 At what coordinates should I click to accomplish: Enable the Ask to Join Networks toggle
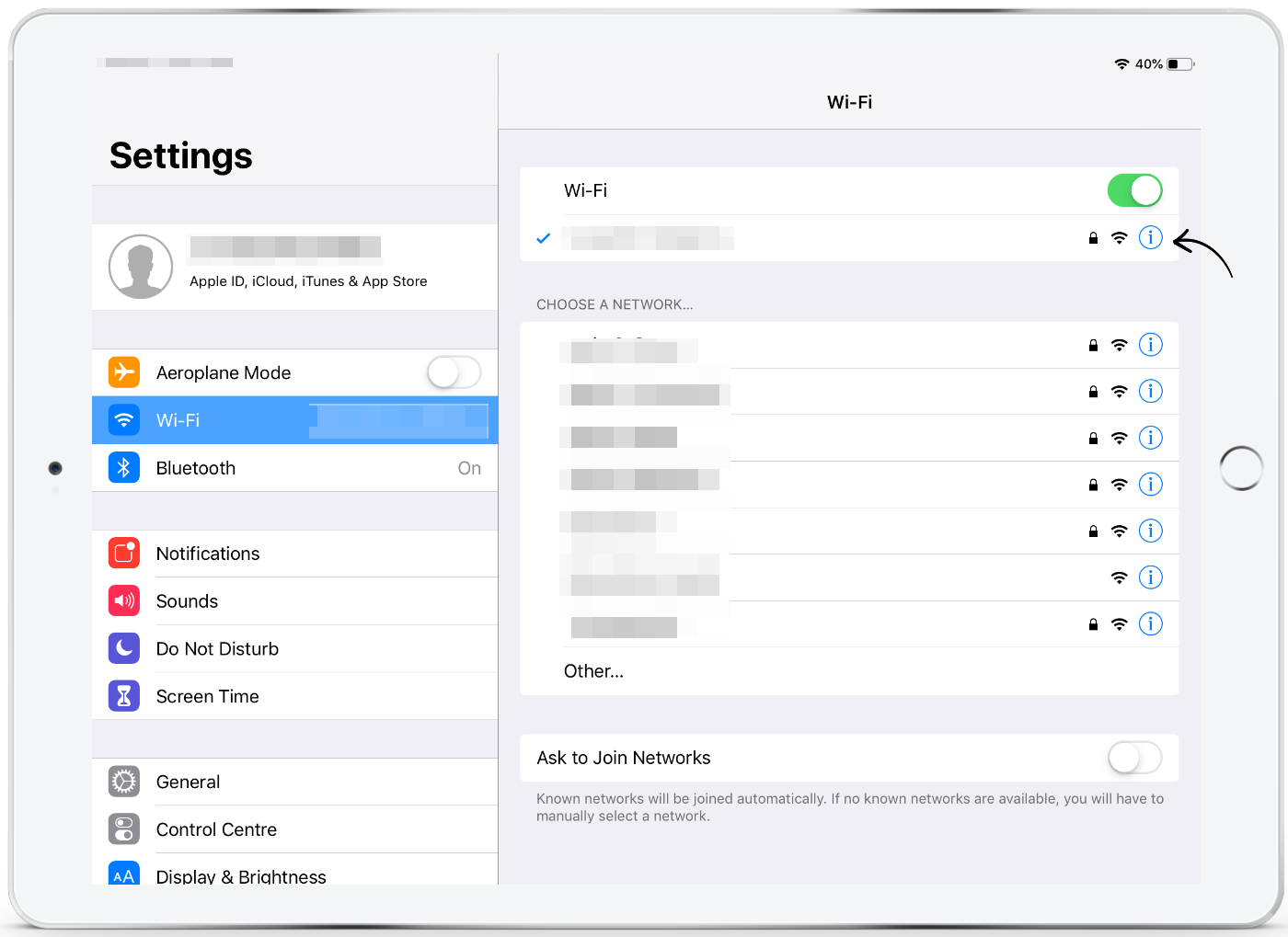1134,758
